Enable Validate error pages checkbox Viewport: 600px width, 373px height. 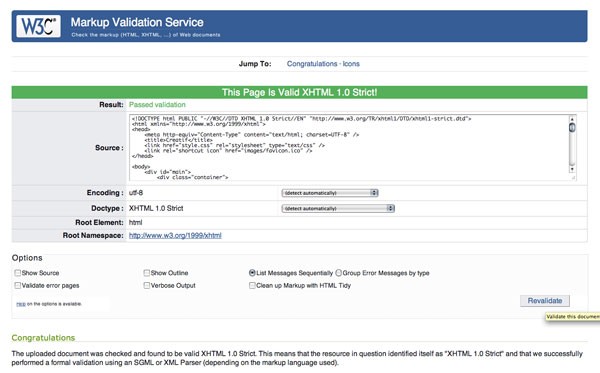click(x=18, y=285)
